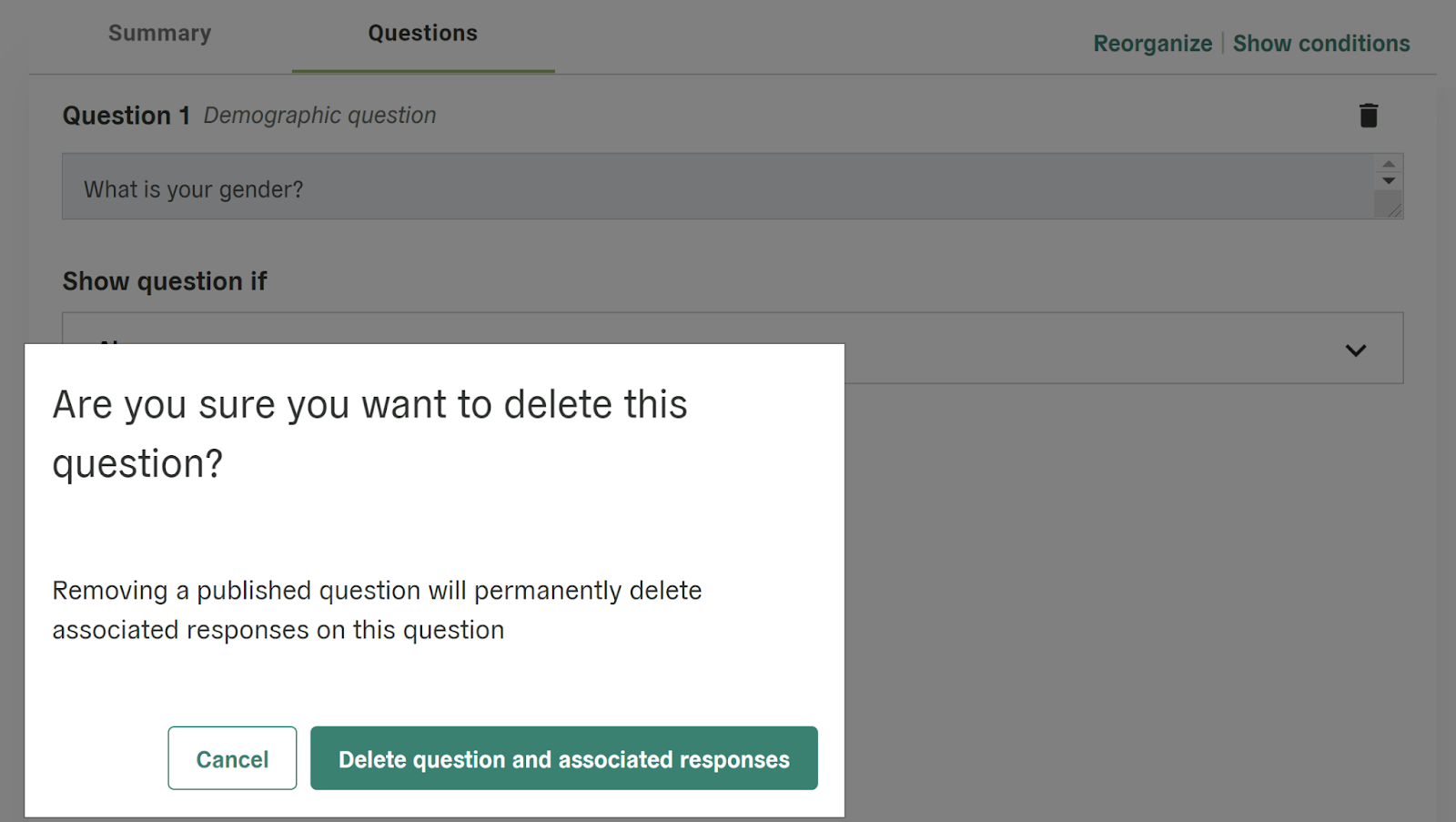Click the Demographic question label
1456x822 pixels.
click(319, 116)
